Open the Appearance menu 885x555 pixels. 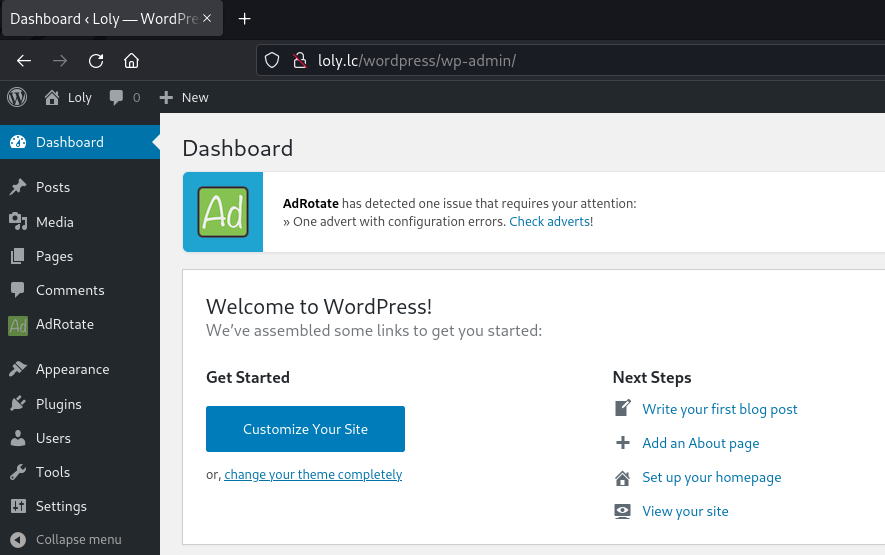click(x=72, y=369)
